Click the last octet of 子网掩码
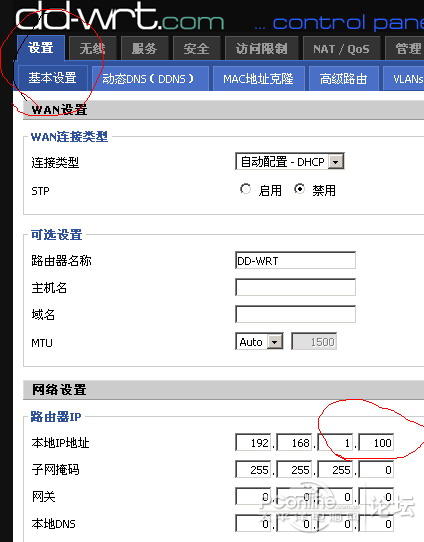424x542 pixels. (x=376, y=470)
